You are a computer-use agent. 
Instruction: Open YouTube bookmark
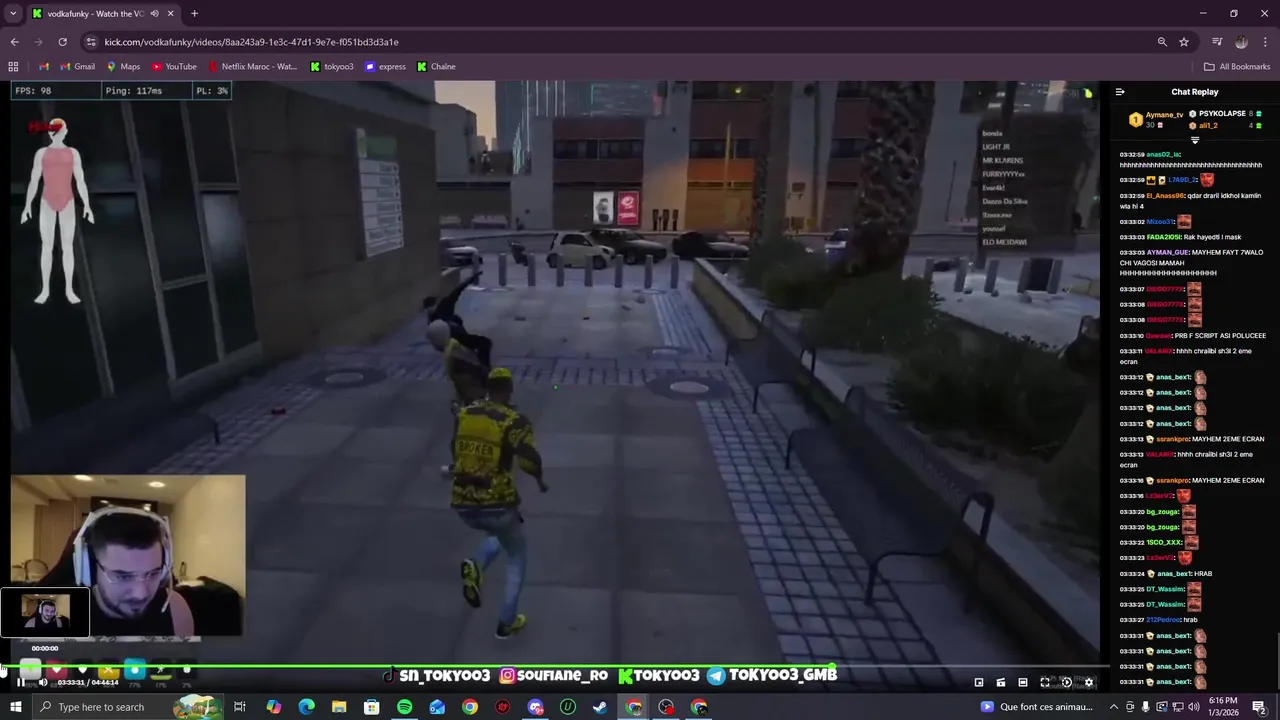tap(173, 67)
